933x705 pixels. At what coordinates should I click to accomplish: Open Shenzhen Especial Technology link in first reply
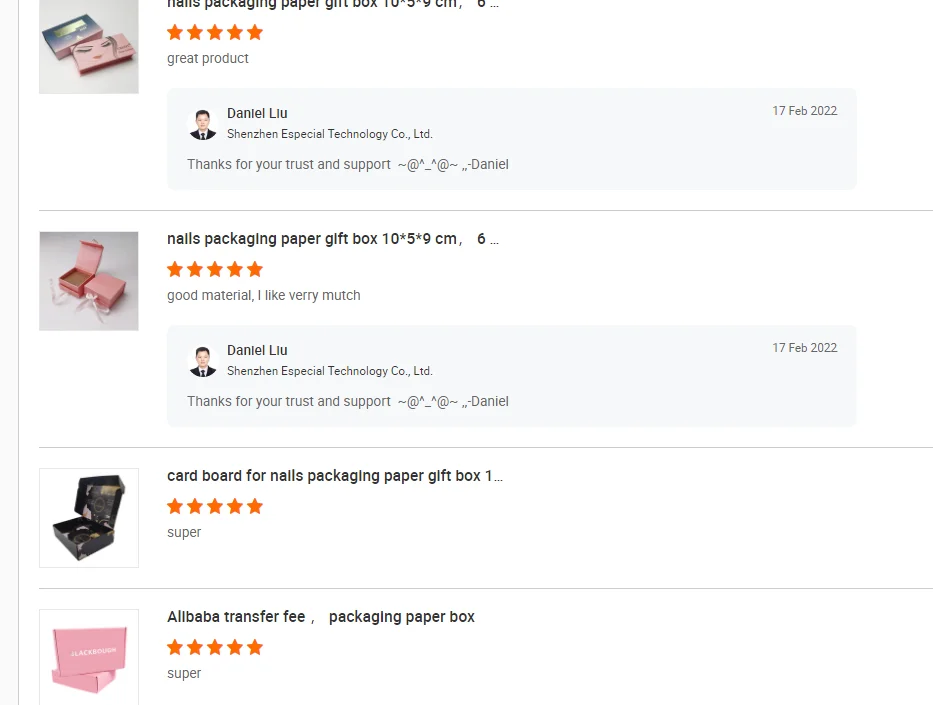pos(329,134)
